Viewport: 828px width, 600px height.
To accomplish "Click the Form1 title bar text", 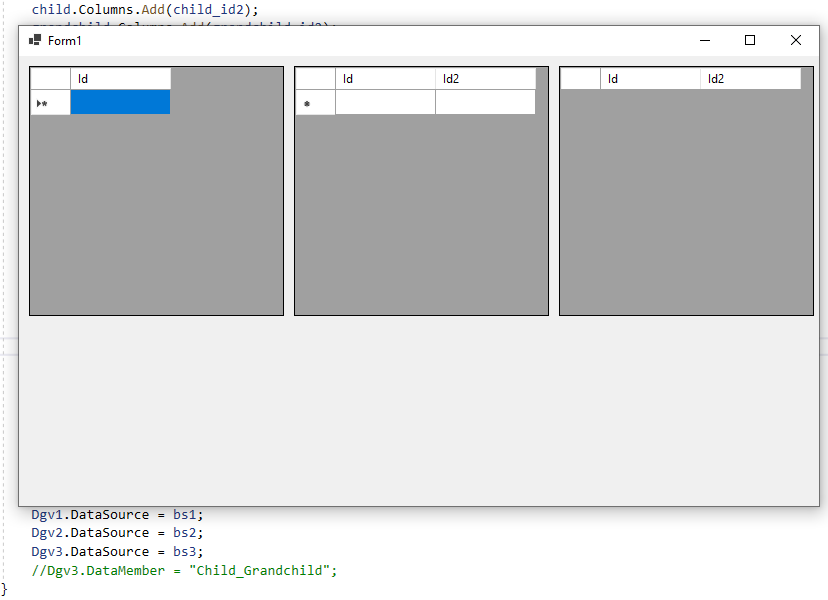I will click(64, 41).
